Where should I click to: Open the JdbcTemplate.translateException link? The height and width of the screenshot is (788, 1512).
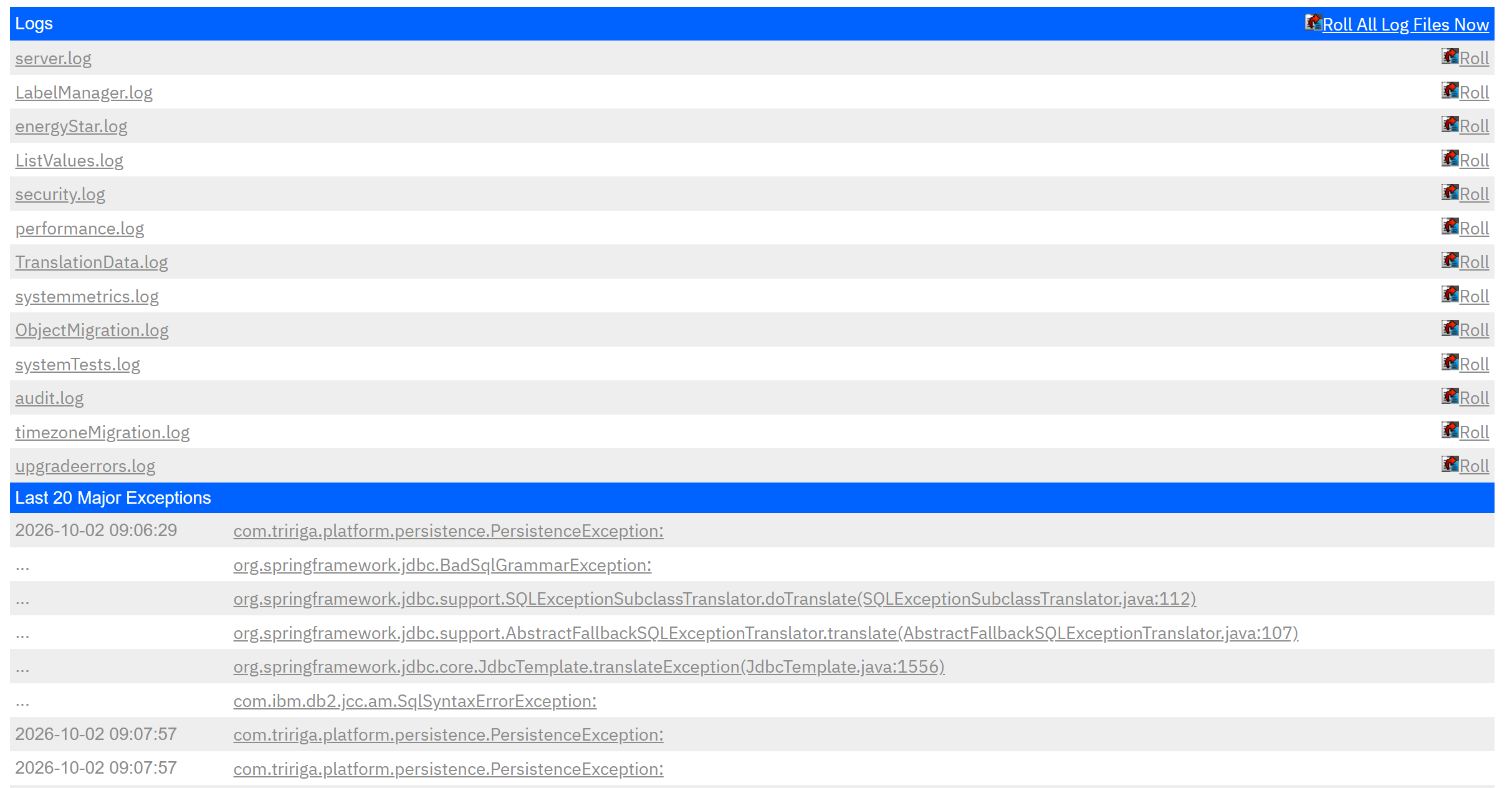[x=589, y=667]
